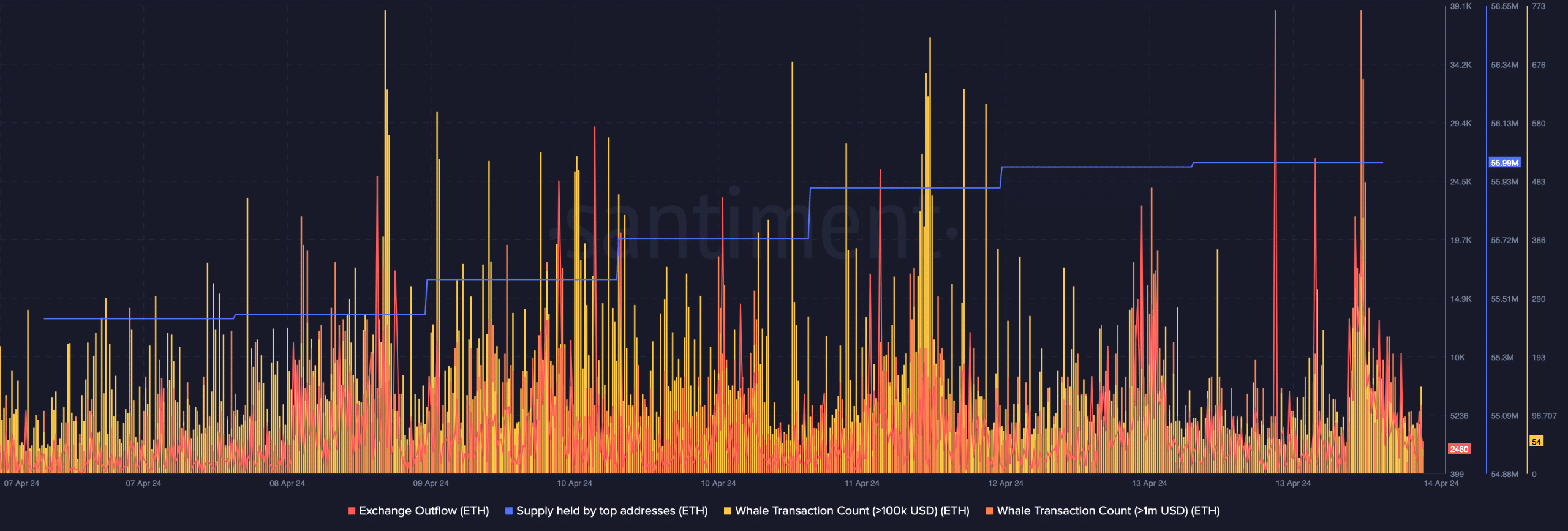Viewport: 1568px width, 531px height.
Task: Click the 290 whale count axis value
Action: click(1539, 299)
